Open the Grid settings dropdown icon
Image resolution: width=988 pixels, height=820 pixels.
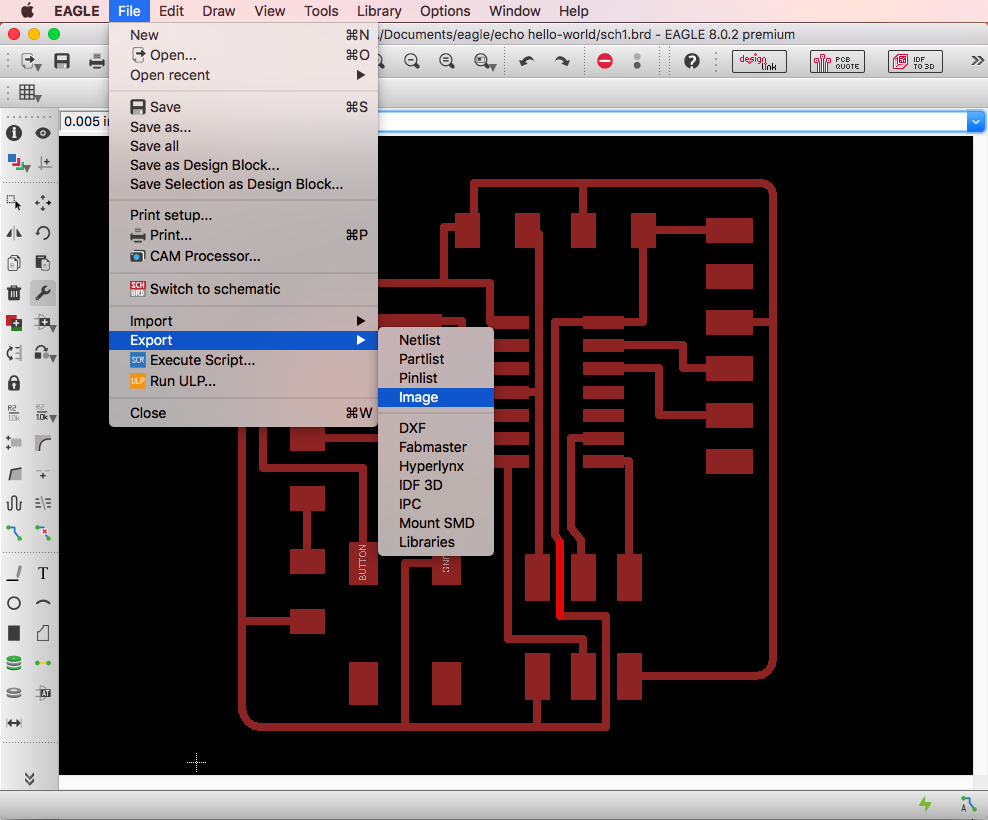click(30, 93)
